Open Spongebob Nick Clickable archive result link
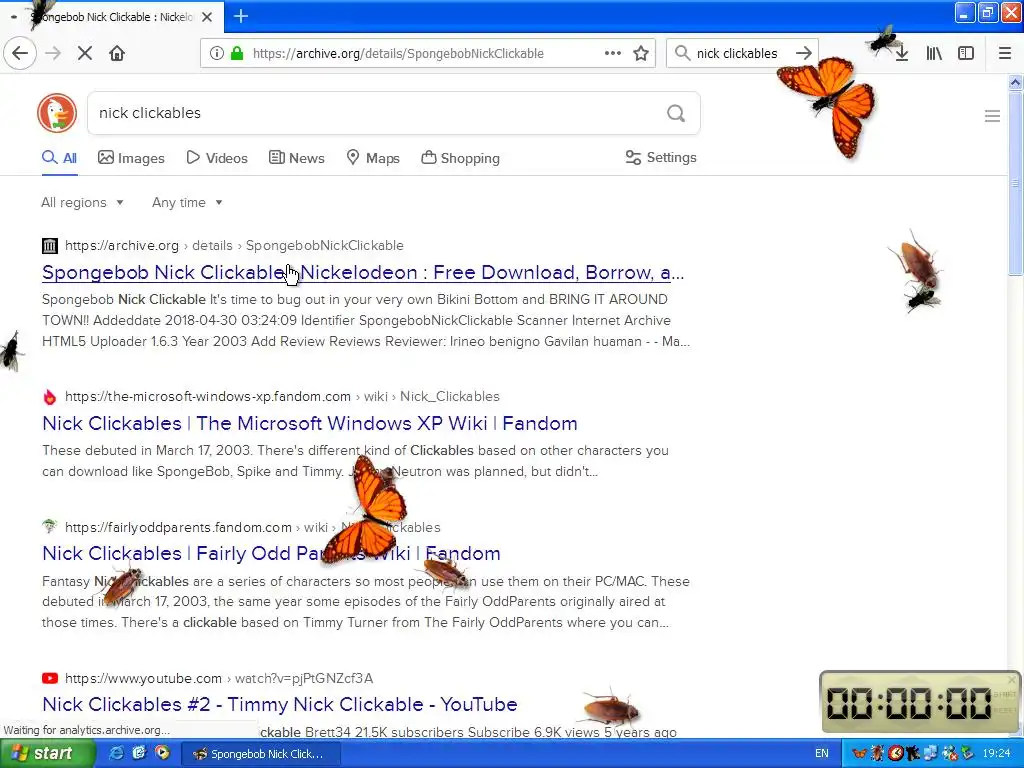This screenshot has height=768, width=1024. click(363, 272)
